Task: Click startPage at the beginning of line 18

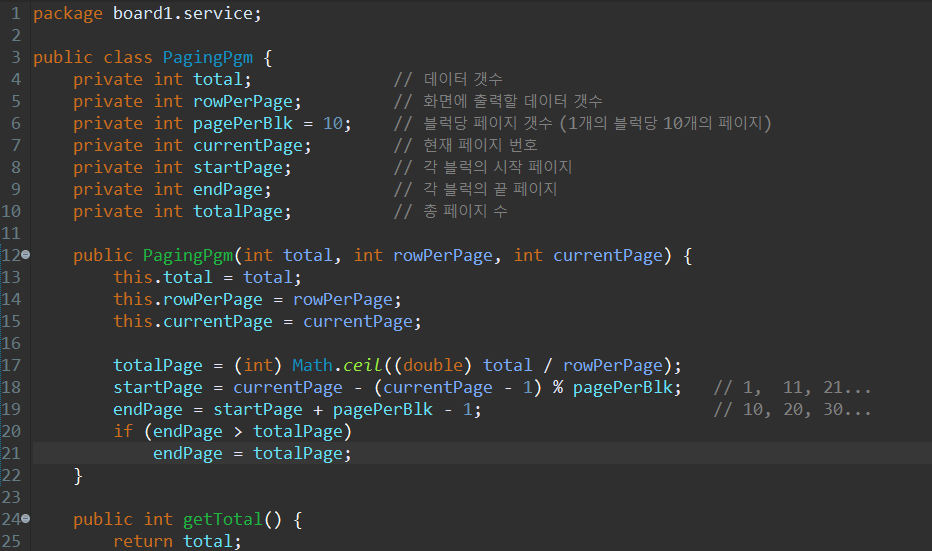Action: (x=158, y=388)
